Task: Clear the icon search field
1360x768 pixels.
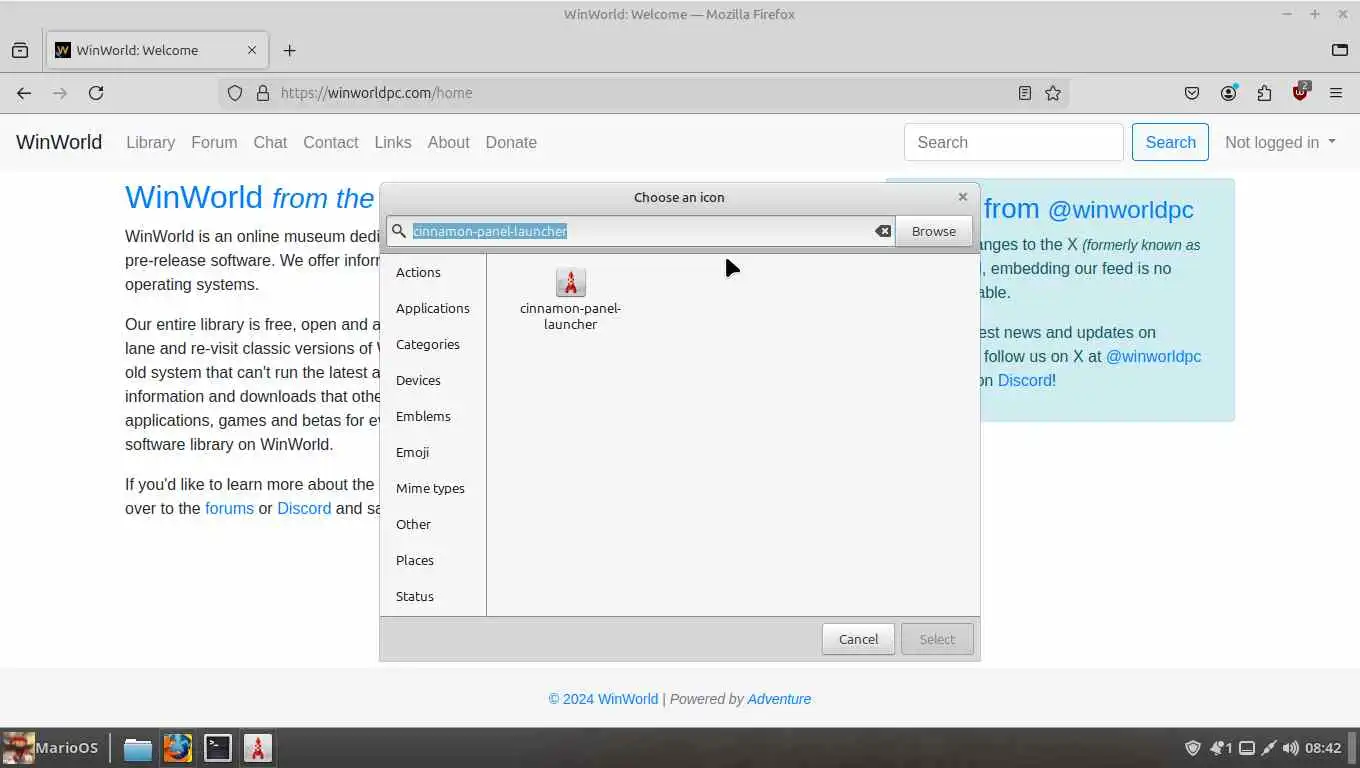Action: click(883, 231)
